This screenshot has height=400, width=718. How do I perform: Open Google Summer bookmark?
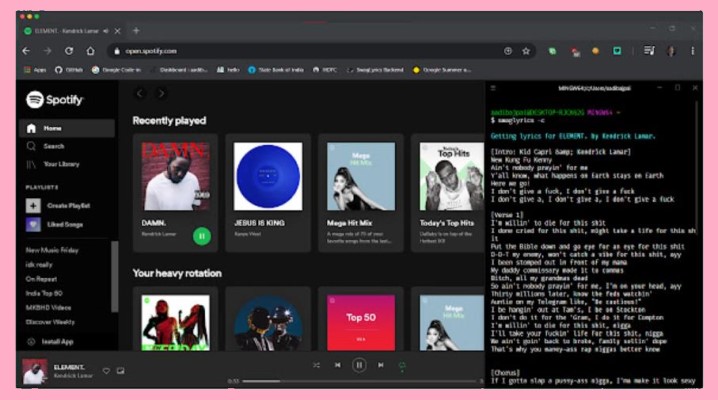click(x=442, y=70)
